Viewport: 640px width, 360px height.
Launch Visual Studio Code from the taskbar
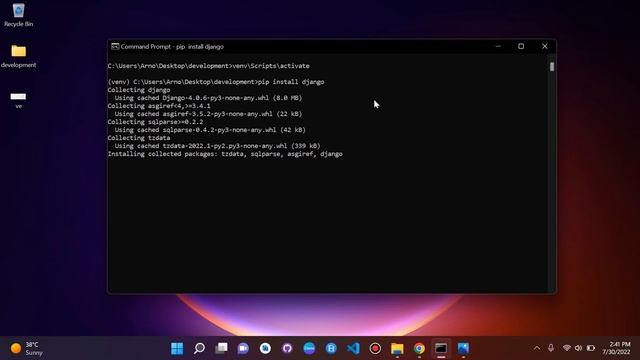353,348
